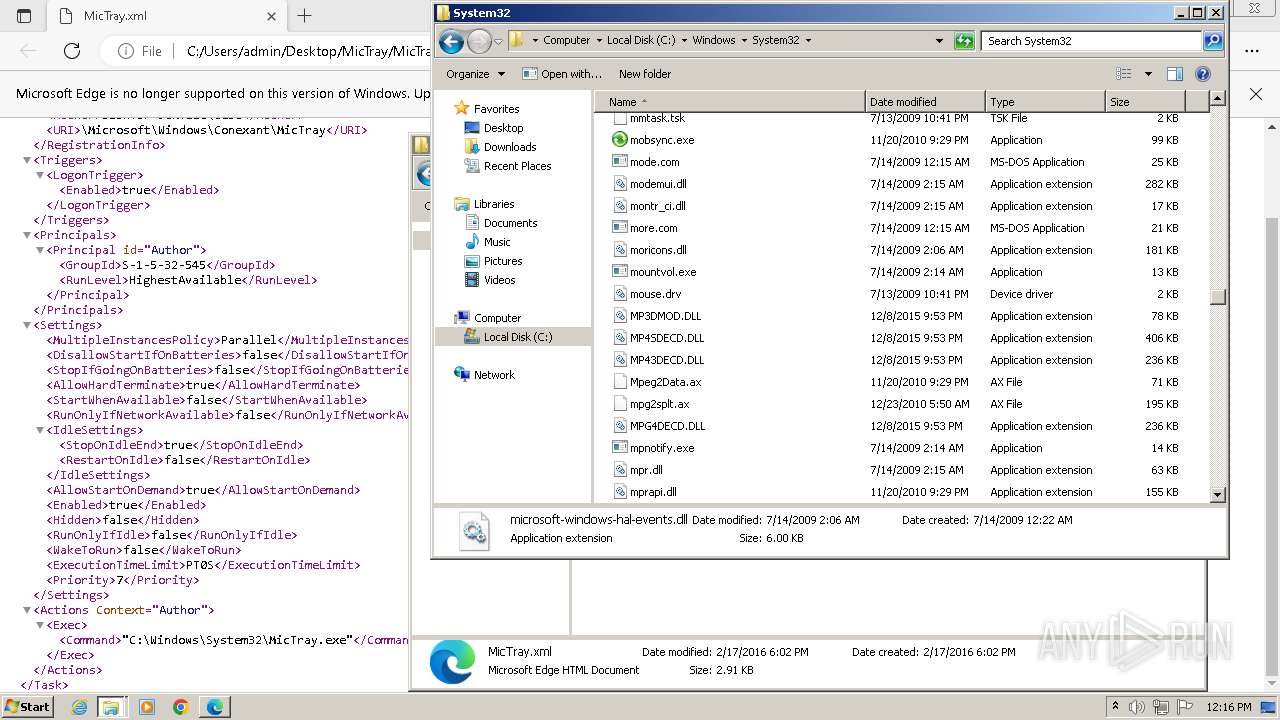This screenshot has height=720, width=1280.
Task: Click the Forward arrow in System32 window
Action: coord(479,41)
